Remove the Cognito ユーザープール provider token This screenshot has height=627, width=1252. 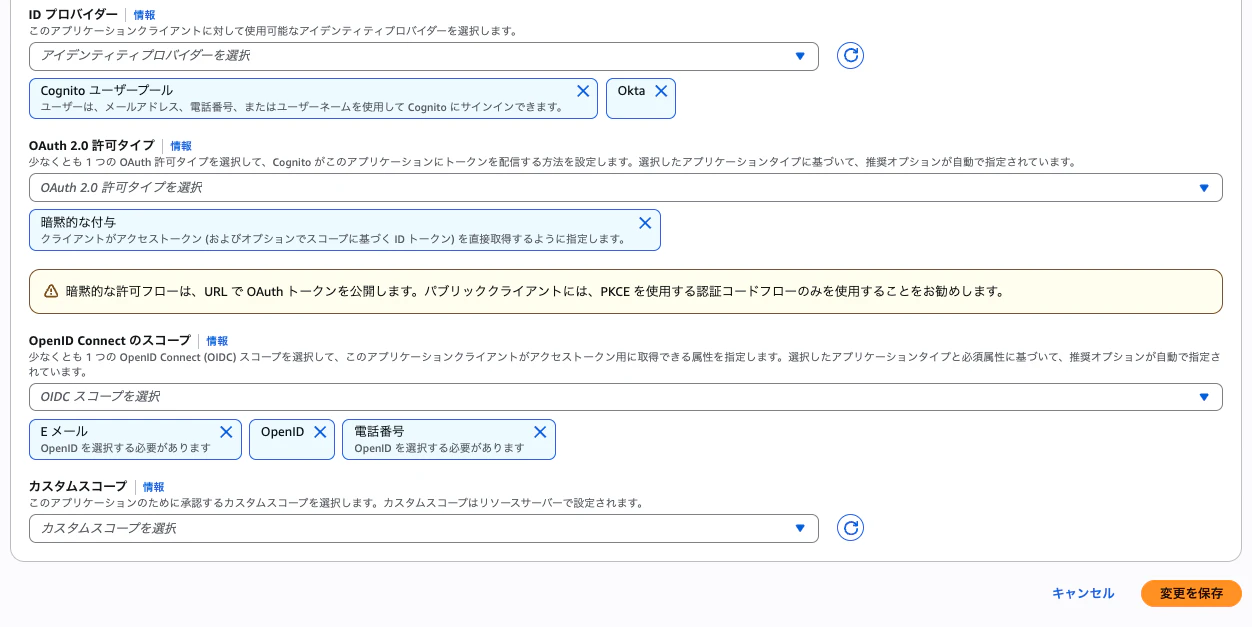click(x=583, y=91)
